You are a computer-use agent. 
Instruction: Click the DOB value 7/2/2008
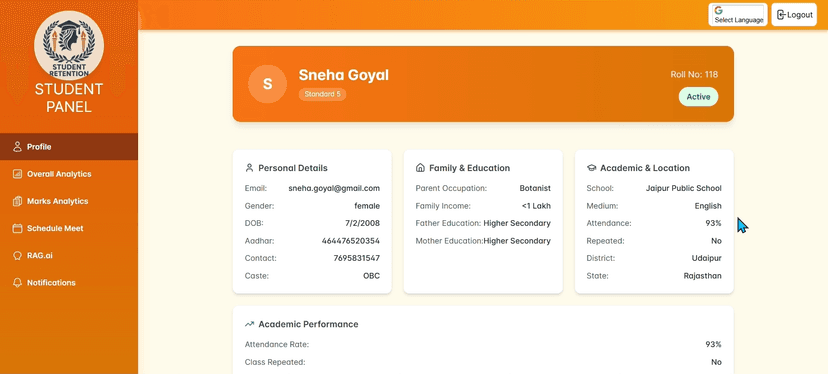click(x=362, y=223)
